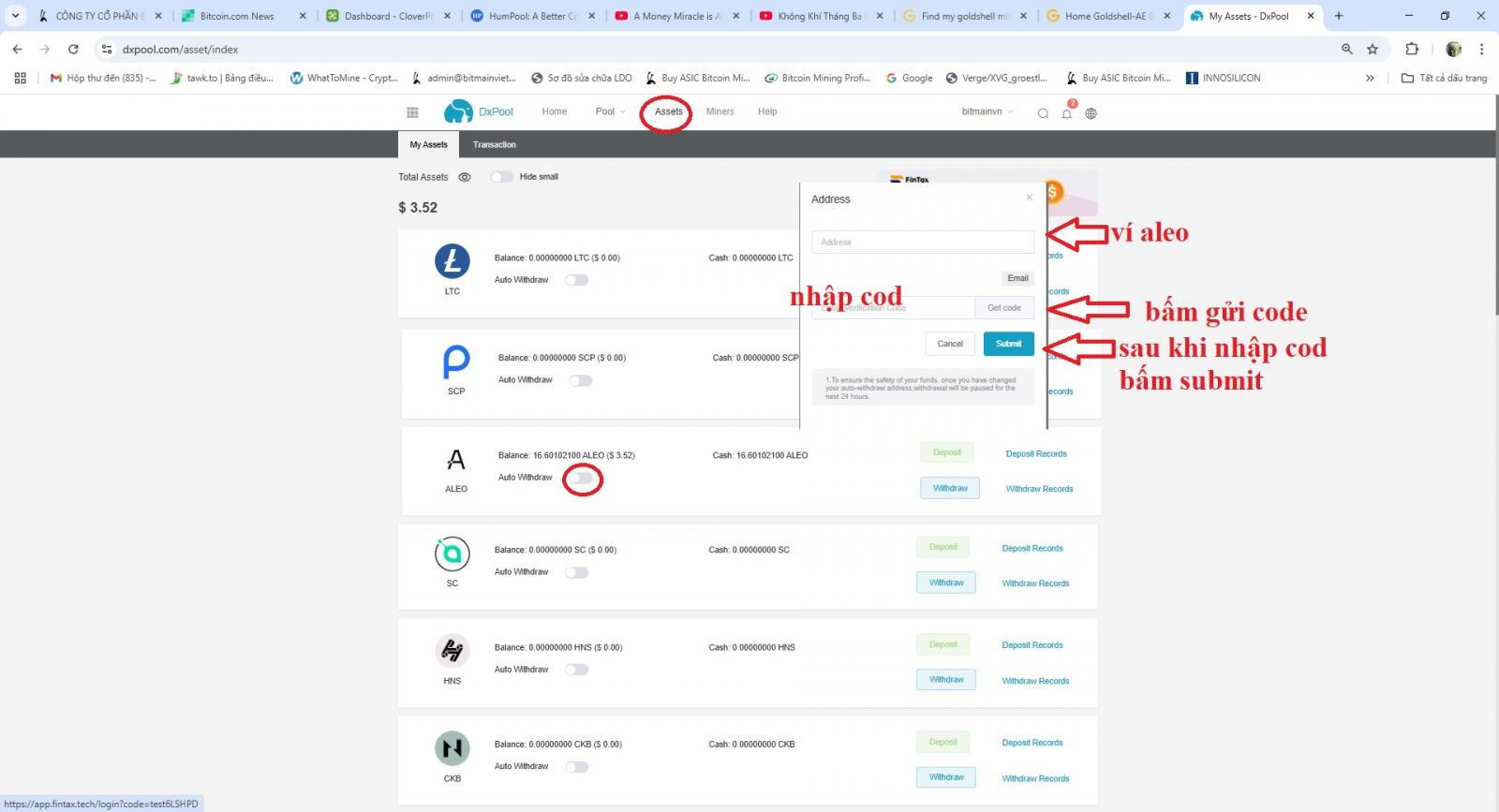Open Chrome three-dot menu

click(1481, 49)
